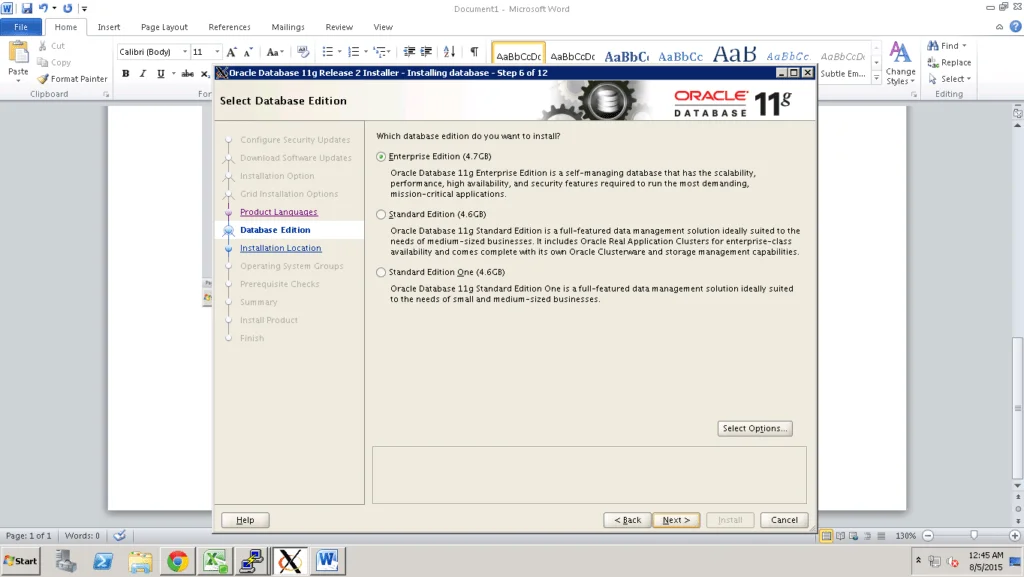The image size is (1024, 577).
Task: Open the Select dropdown in Editing group
Action: tap(950, 78)
